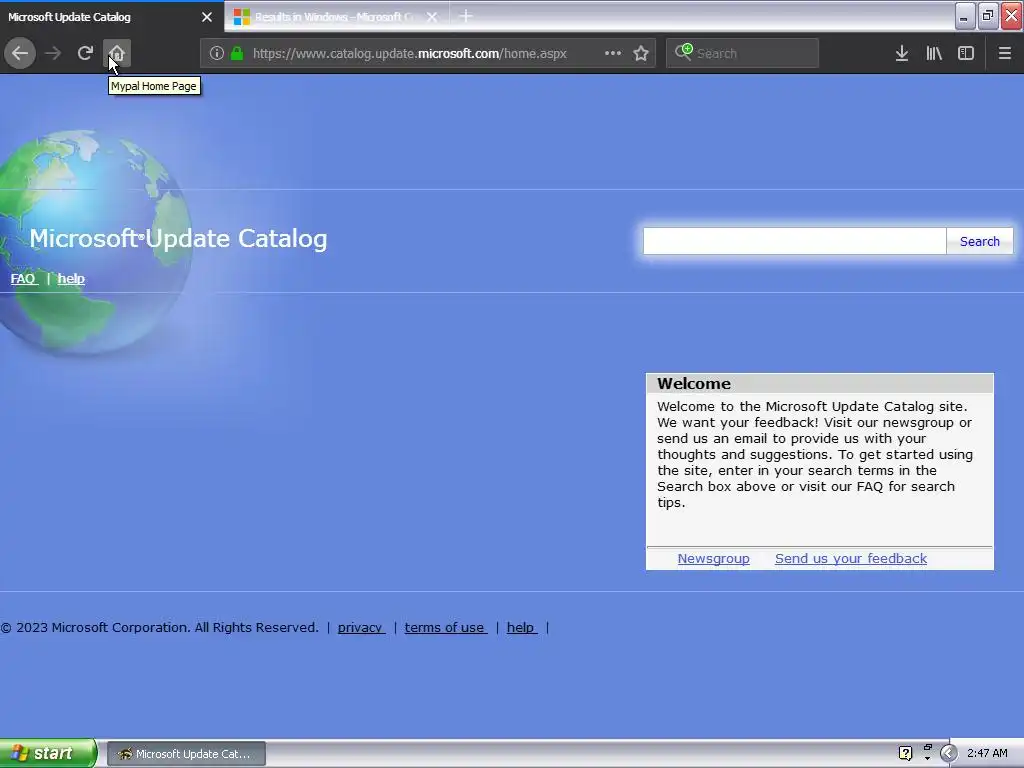This screenshot has width=1024, height=768.
Task: Click the forward navigation arrow
Action: 53,53
